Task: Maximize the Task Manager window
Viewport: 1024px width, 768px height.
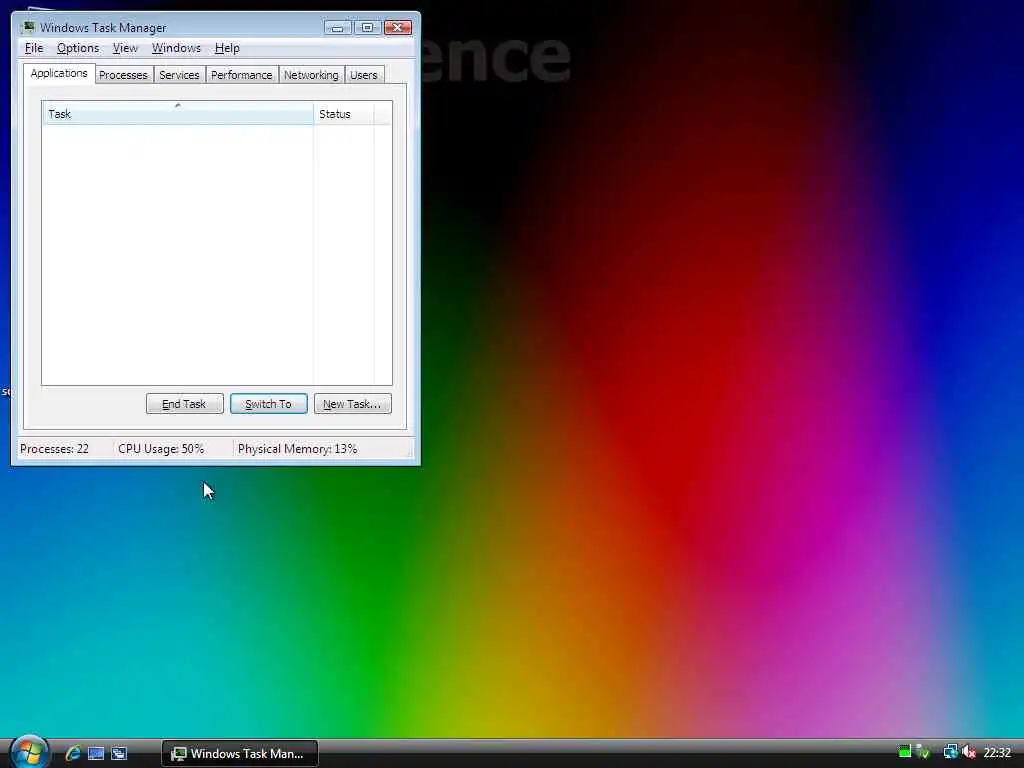Action: (x=367, y=27)
